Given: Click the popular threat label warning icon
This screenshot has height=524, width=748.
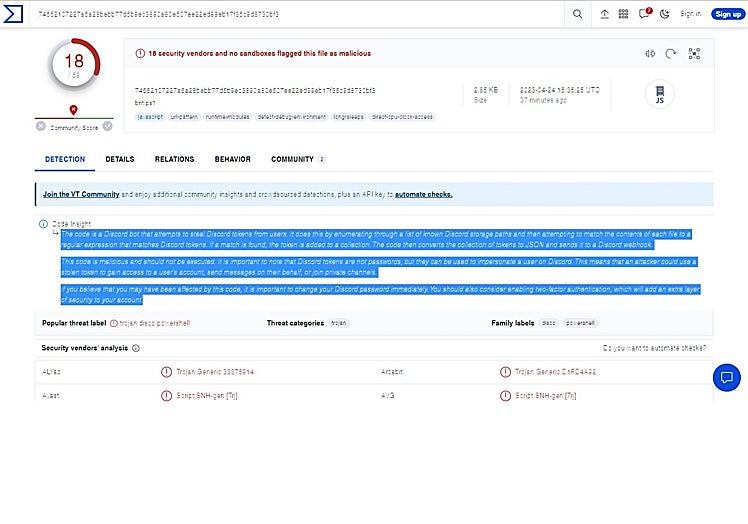Looking at the screenshot, I should 114,323.
